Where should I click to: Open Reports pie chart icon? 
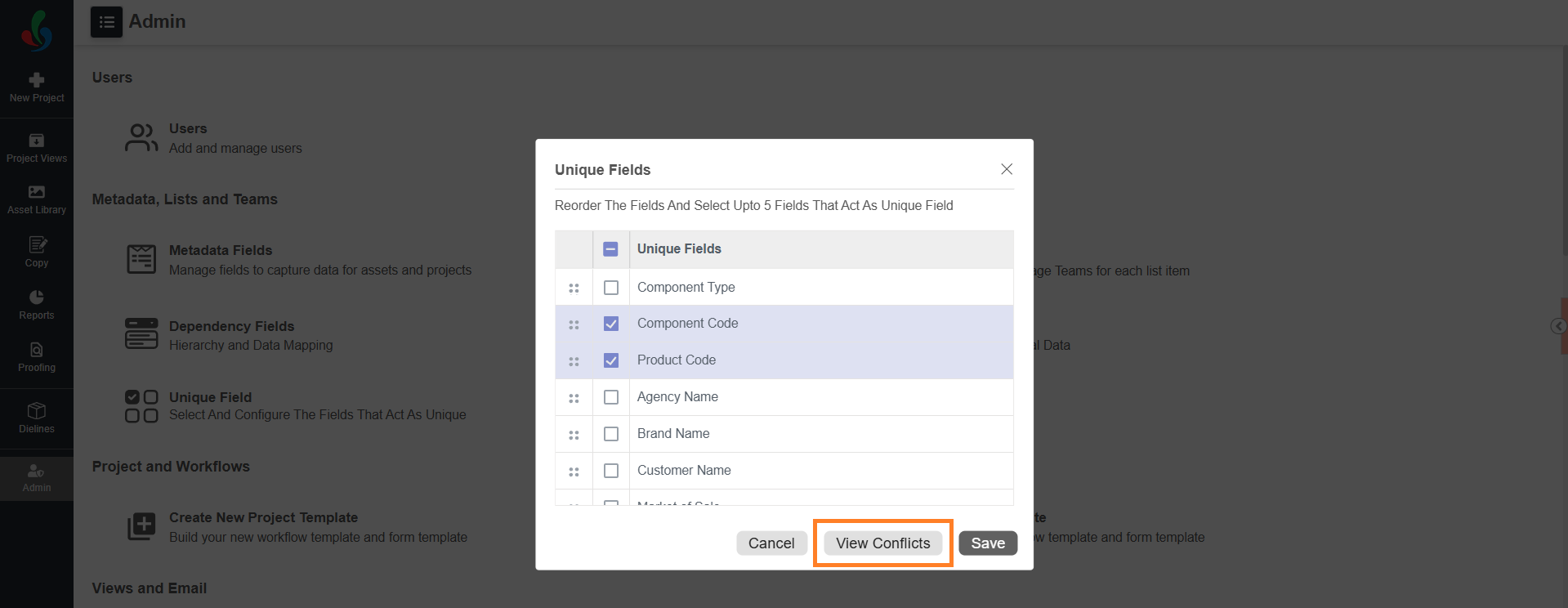click(x=37, y=297)
